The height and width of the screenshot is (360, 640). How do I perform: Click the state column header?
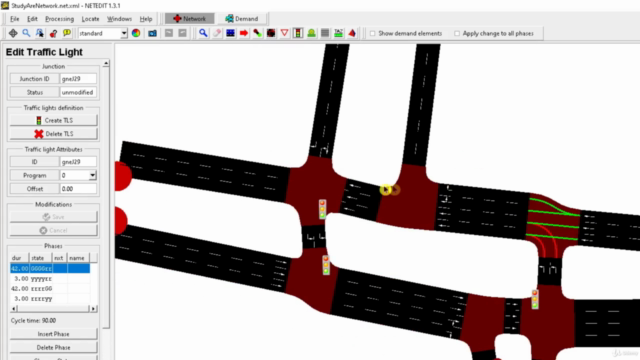click(40, 258)
